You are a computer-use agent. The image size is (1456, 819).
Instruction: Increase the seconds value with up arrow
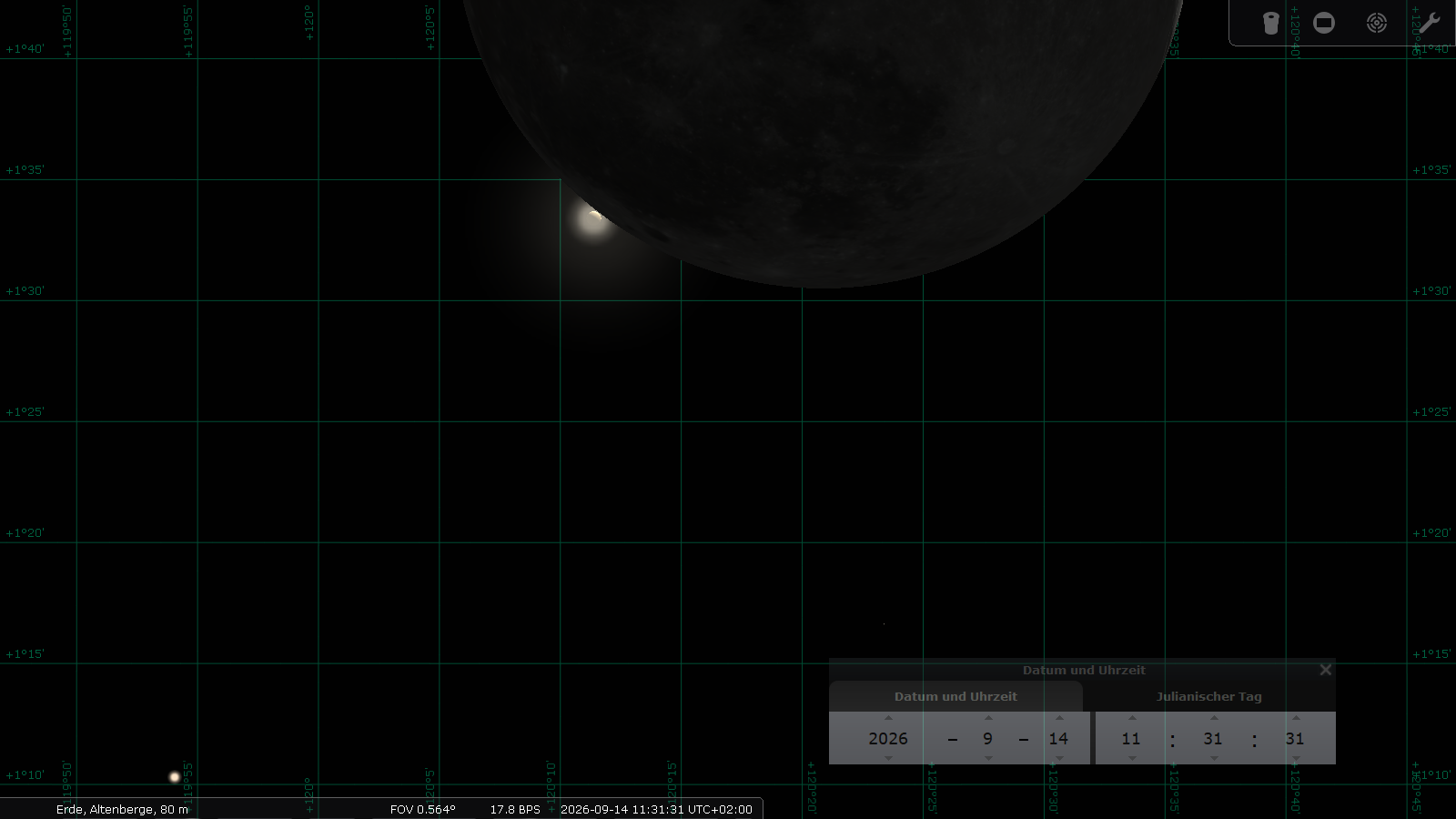pyautogui.click(x=1295, y=719)
